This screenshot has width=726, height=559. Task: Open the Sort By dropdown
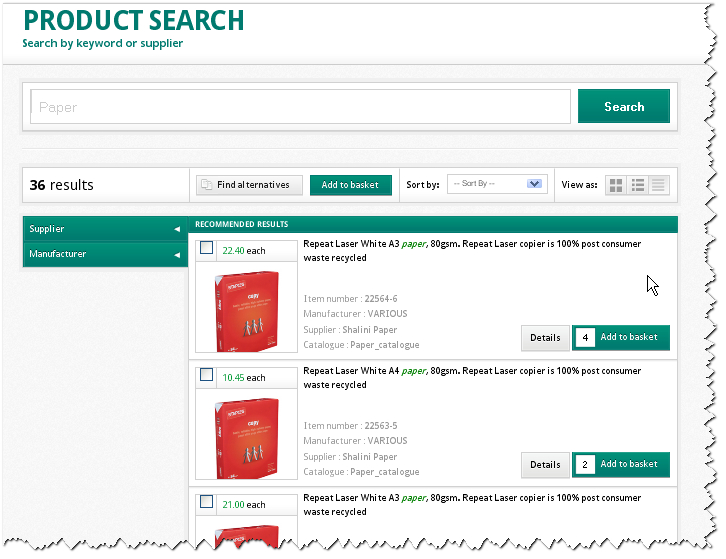(497, 184)
